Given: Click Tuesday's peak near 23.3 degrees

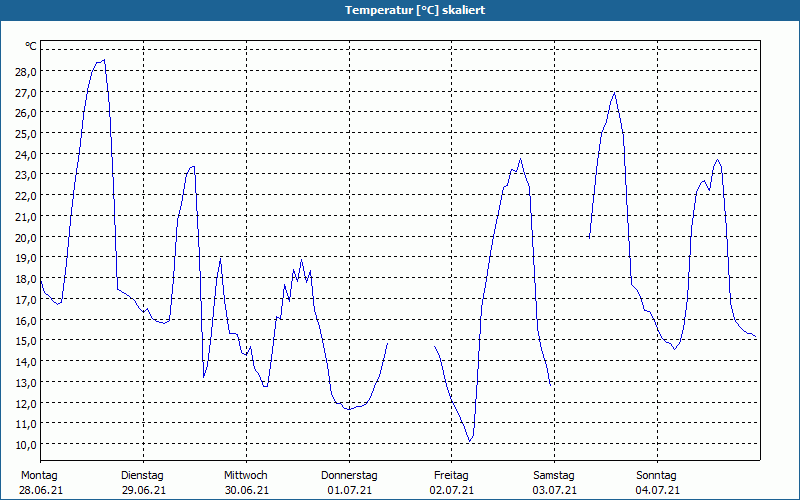Looking at the screenshot, I should [192, 166].
